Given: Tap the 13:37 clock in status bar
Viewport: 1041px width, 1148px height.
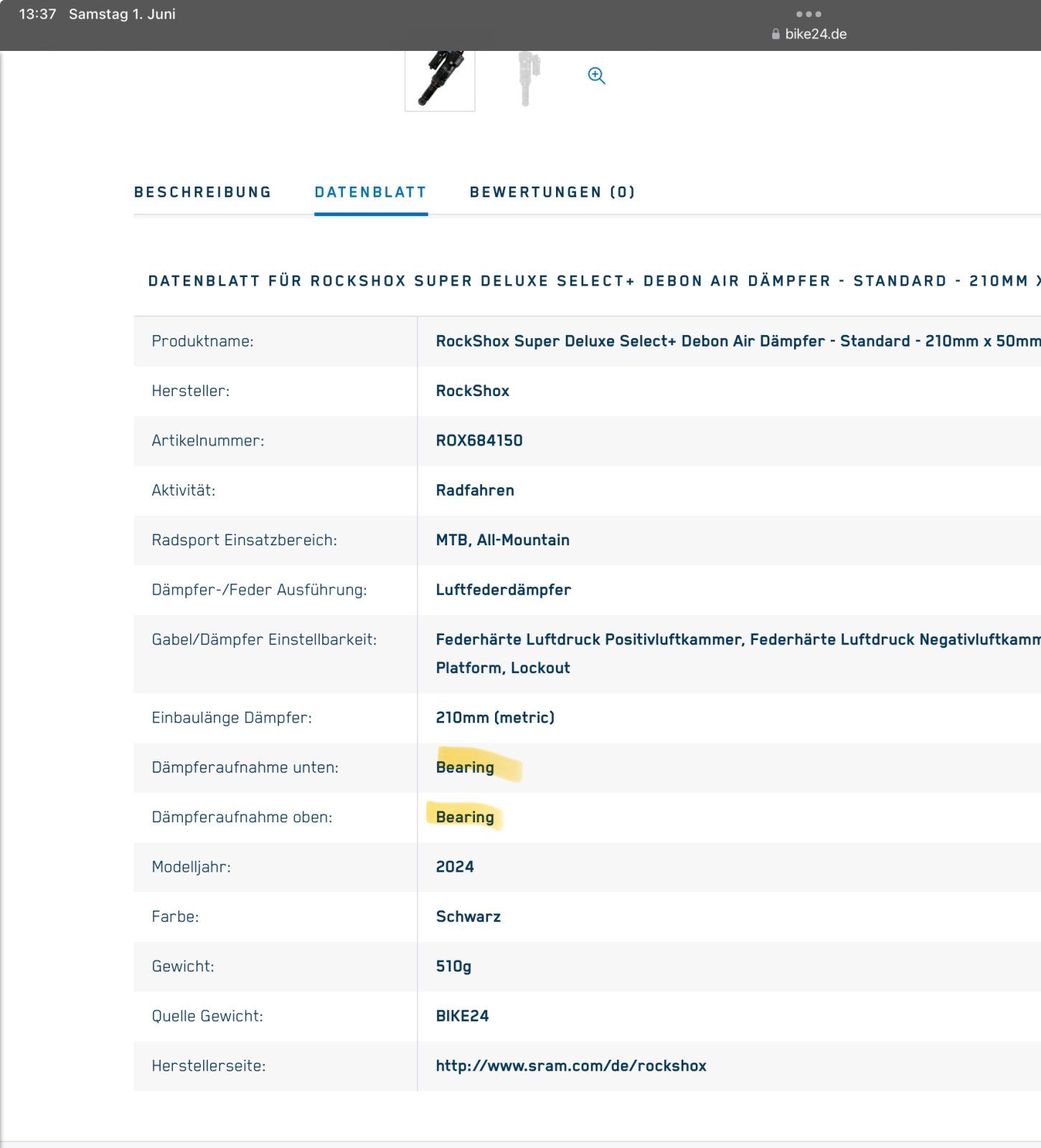Looking at the screenshot, I should click(x=37, y=14).
